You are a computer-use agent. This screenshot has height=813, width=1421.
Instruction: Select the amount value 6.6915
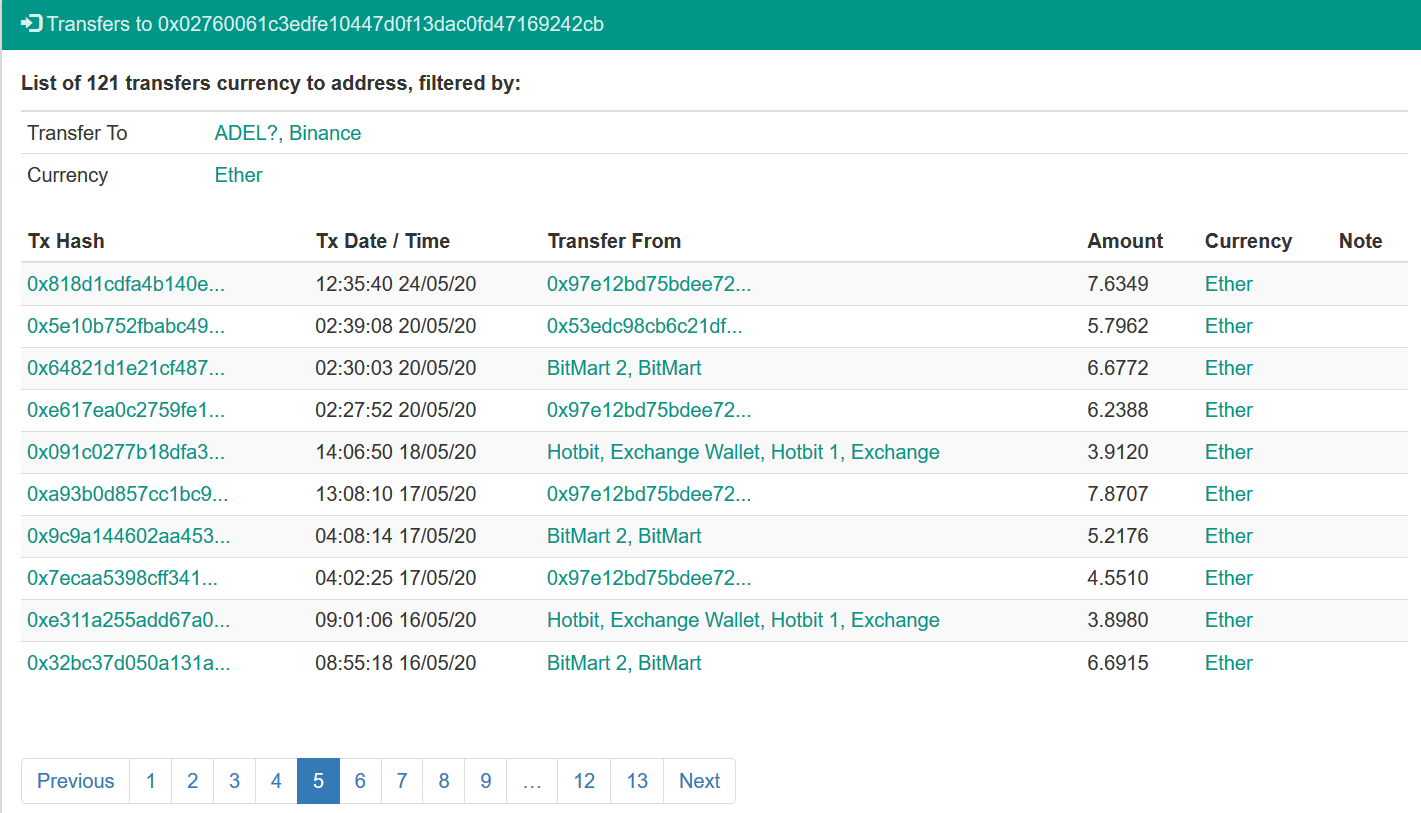tap(1118, 663)
